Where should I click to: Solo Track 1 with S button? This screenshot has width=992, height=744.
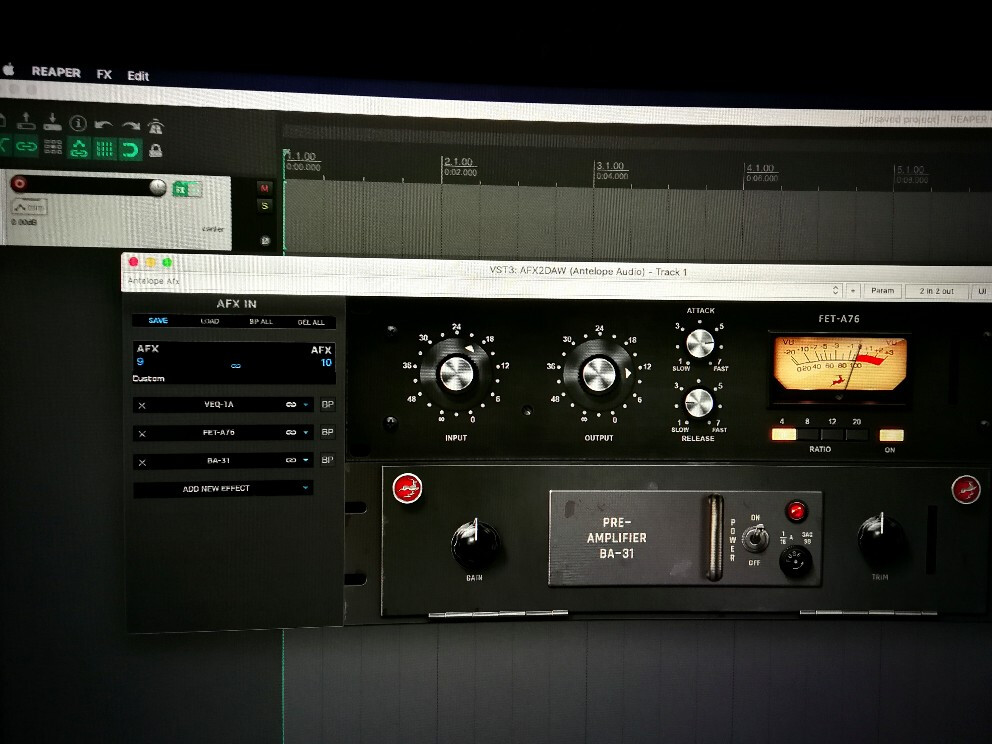[x=265, y=206]
